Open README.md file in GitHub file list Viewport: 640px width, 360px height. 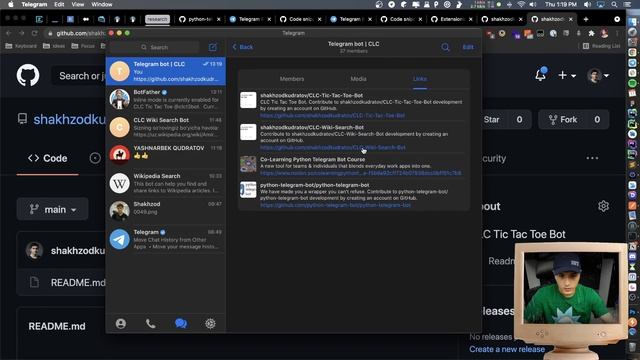pos(78,282)
